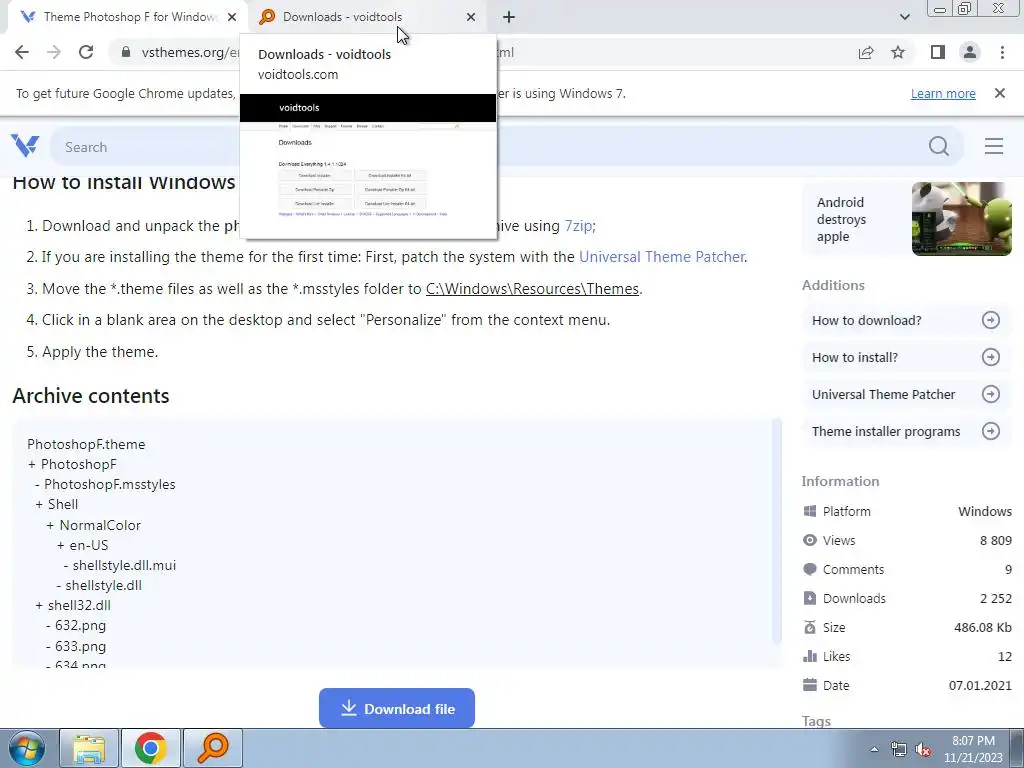Open Universal Theme Patcher link in instructions
The height and width of the screenshot is (768, 1024).
(662, 257)
